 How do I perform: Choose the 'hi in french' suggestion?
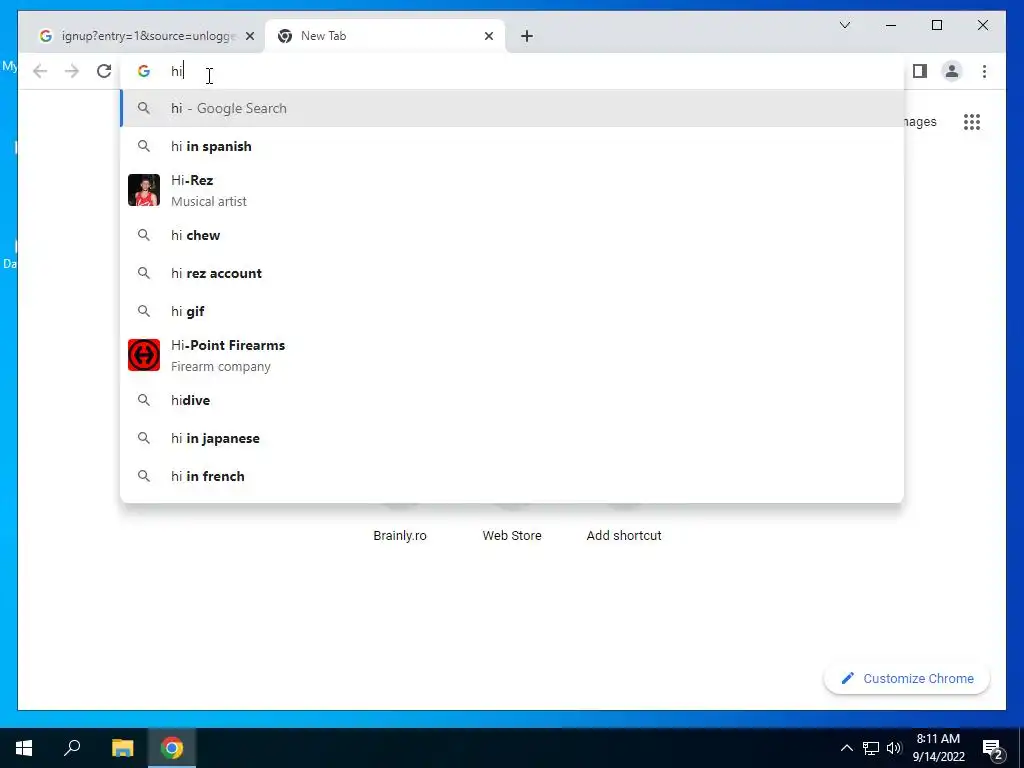[x=512, y=476]
